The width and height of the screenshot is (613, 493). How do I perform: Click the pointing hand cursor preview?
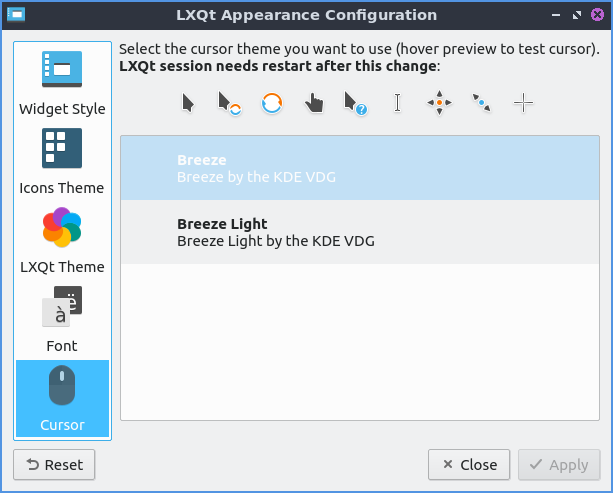tap(314, 103)
